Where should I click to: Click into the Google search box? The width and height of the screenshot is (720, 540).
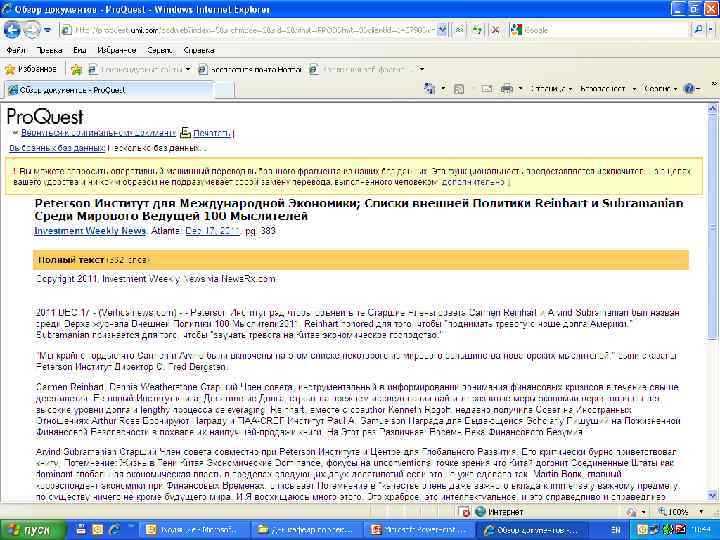point(606,30)
